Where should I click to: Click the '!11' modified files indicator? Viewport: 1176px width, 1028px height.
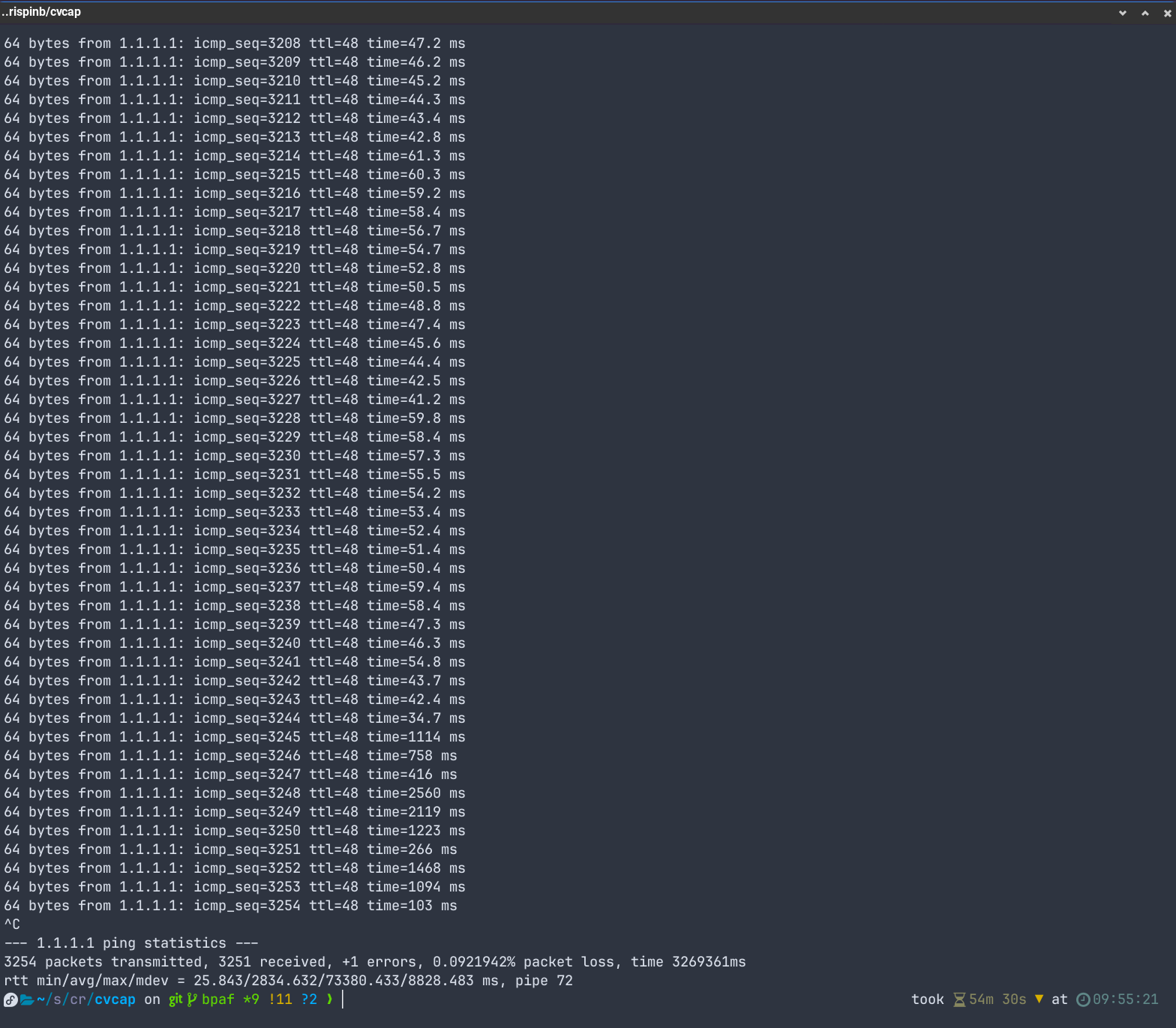(x=280, y=1000)
